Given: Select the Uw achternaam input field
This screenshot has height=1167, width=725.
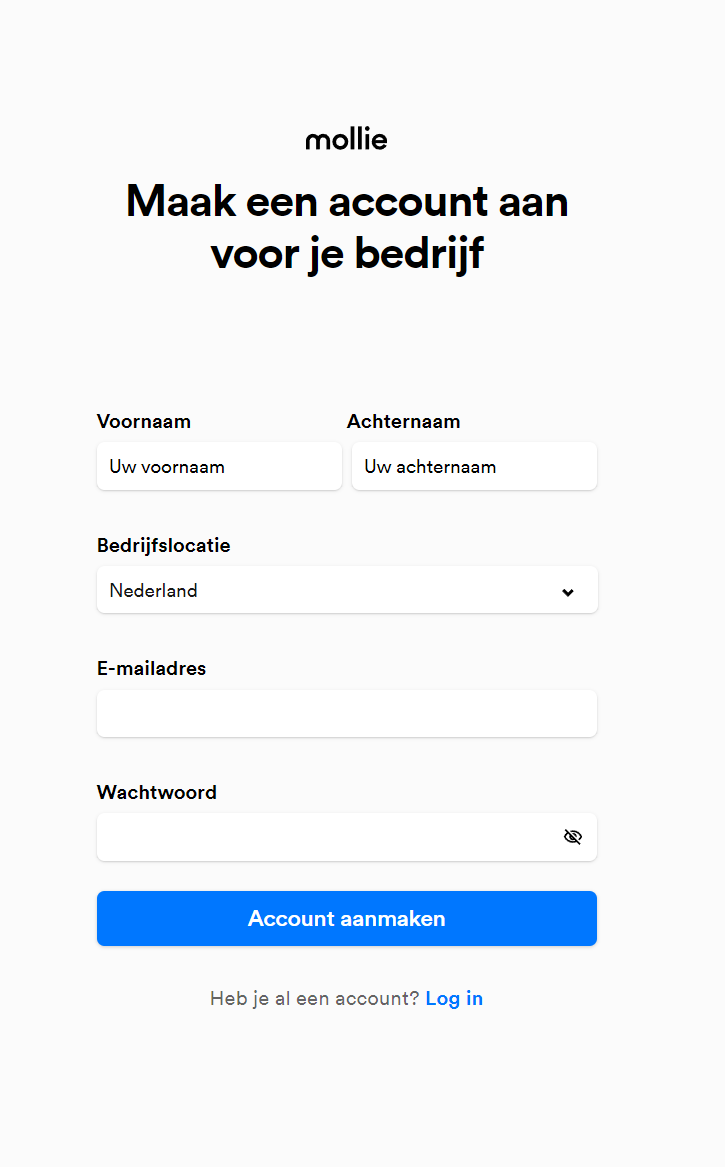Looking at the screenshot, I should click(474, 467).
